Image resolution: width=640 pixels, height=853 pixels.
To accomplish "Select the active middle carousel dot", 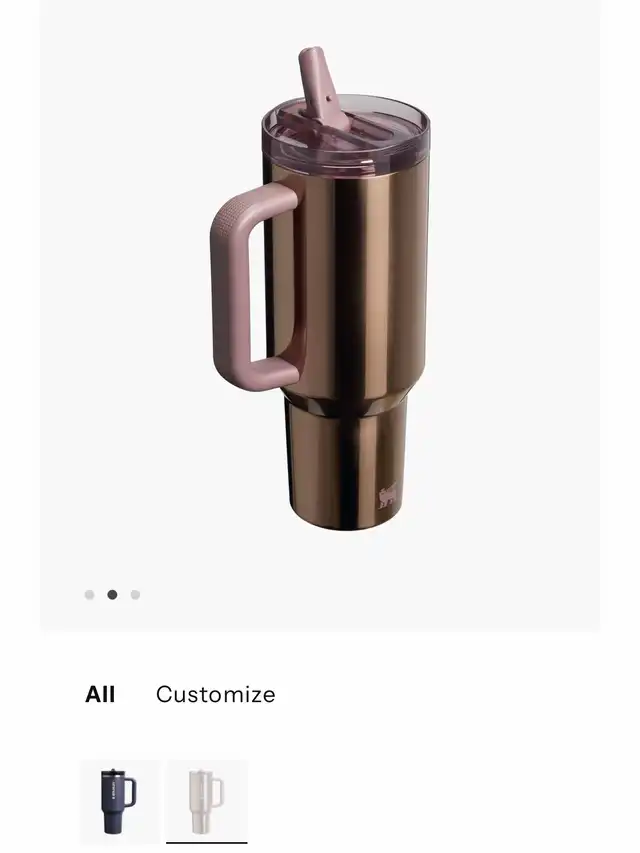I will pyautogui.click(x=112, y=595).
